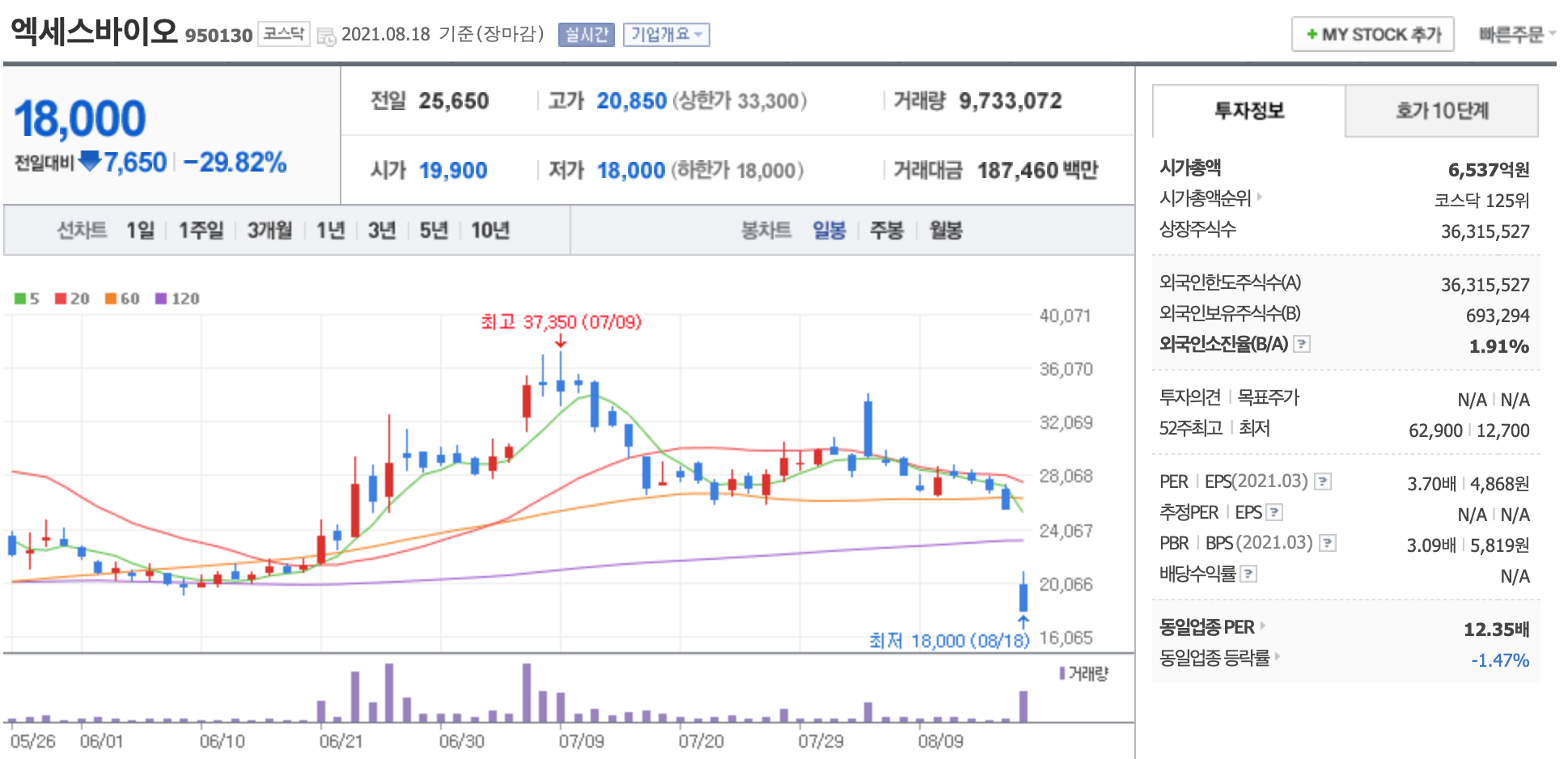Click the 최고 37,350 (07/09) chart marker
The image size is (1568, 759).
562,322
